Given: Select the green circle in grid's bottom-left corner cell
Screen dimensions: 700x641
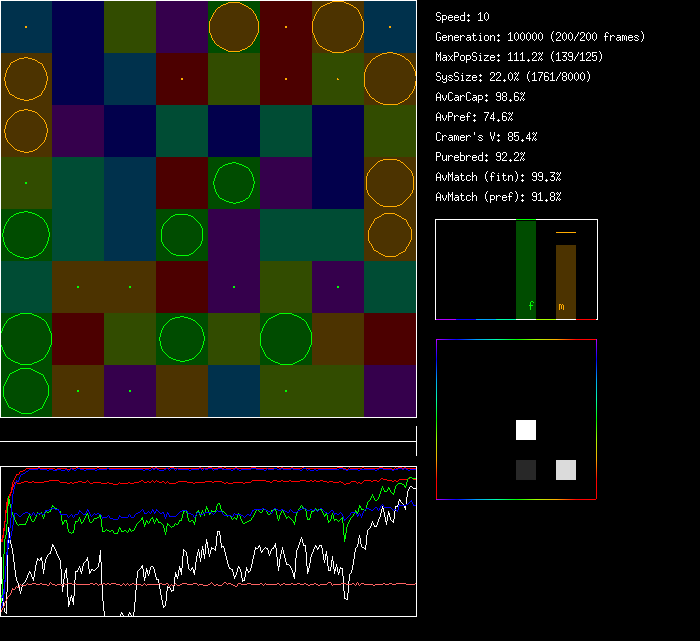Looking at the screenshot, I should [26, 391].
